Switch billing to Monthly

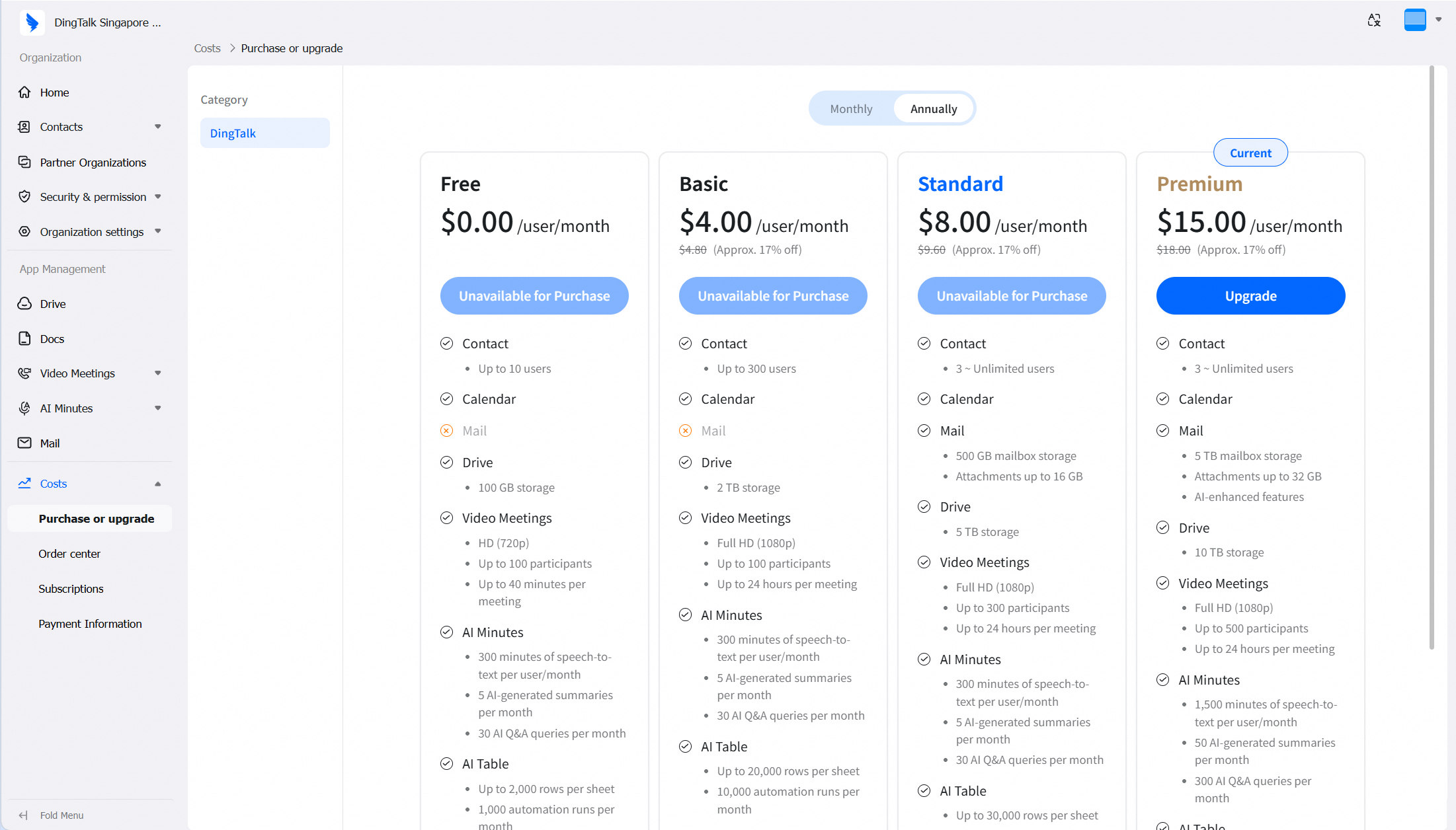[x=851, y=108]
